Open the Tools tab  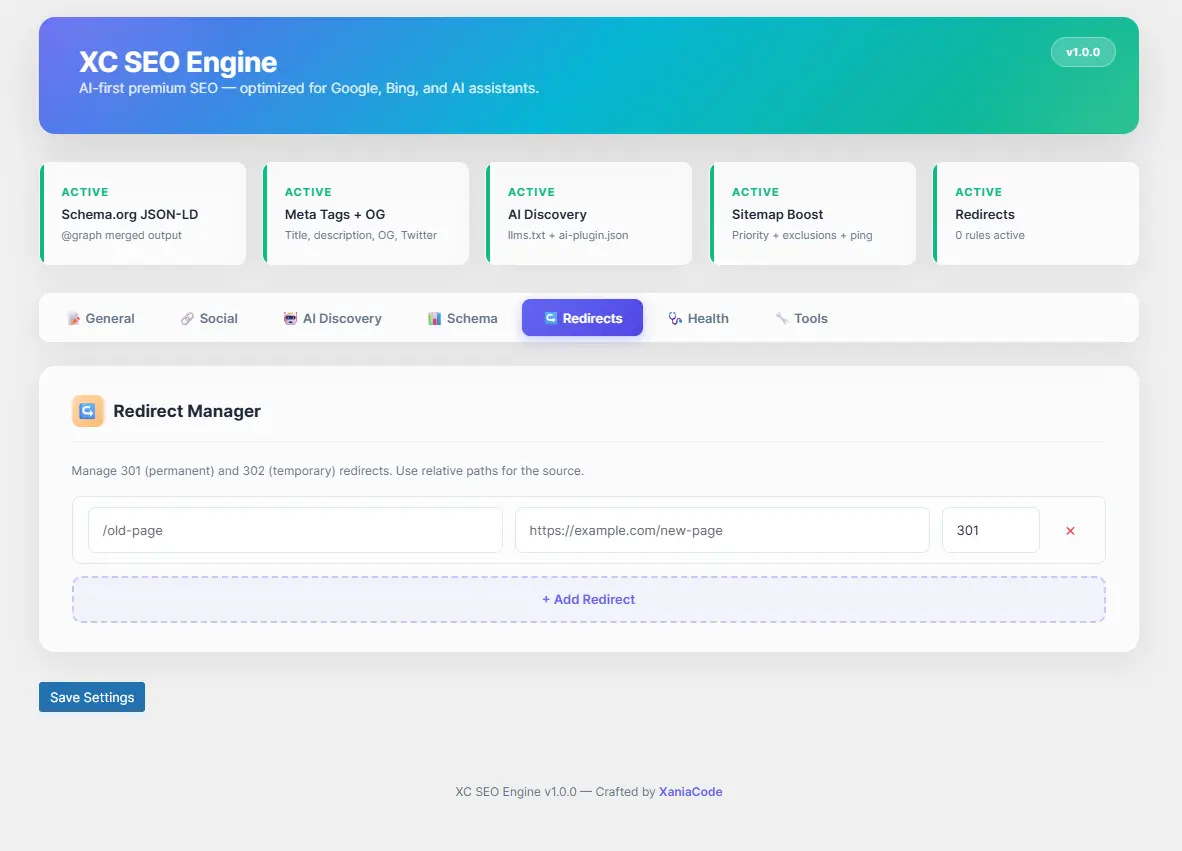(x=801, y=318)
